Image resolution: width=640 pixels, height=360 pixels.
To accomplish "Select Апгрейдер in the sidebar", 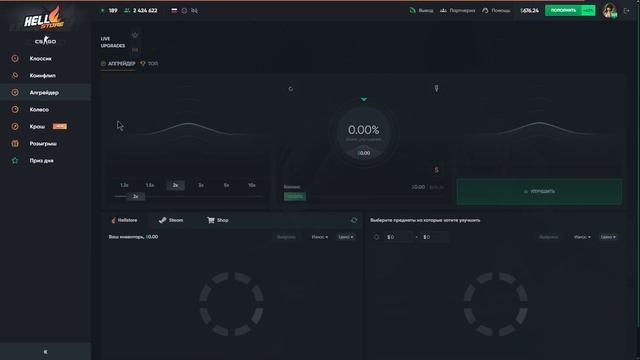I will 44,93.
